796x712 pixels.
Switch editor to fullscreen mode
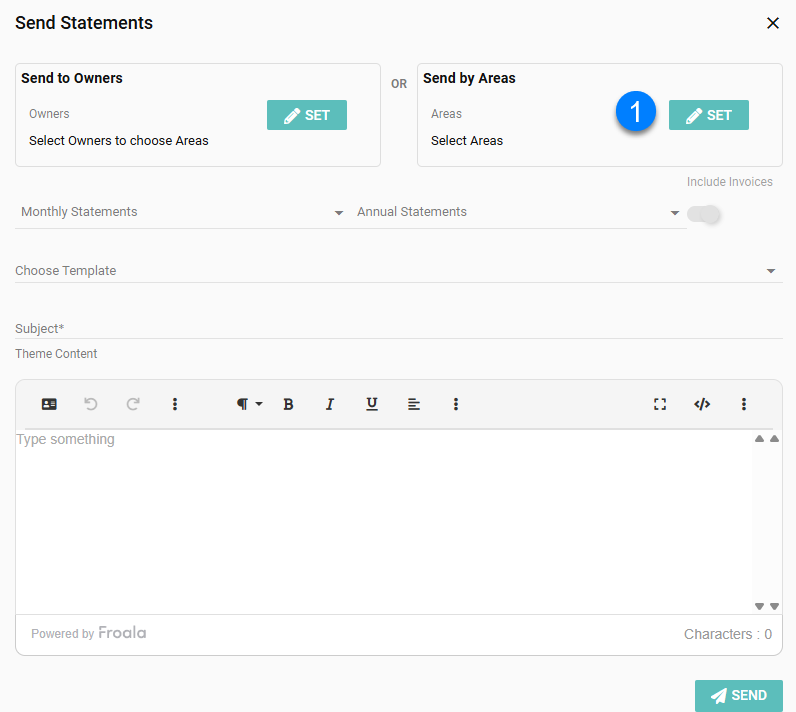pyautogui.click(x=660, y=404)
